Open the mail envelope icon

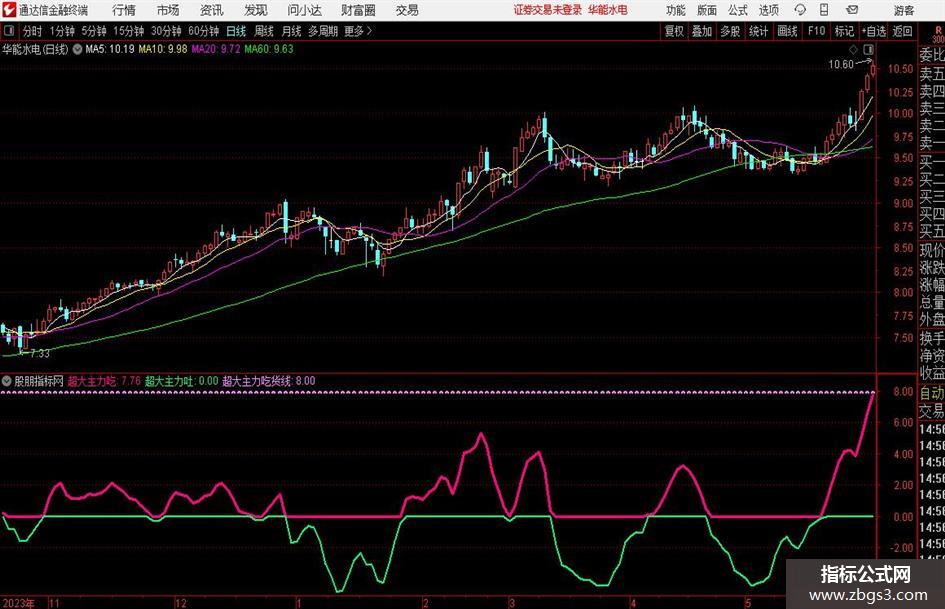852,10
